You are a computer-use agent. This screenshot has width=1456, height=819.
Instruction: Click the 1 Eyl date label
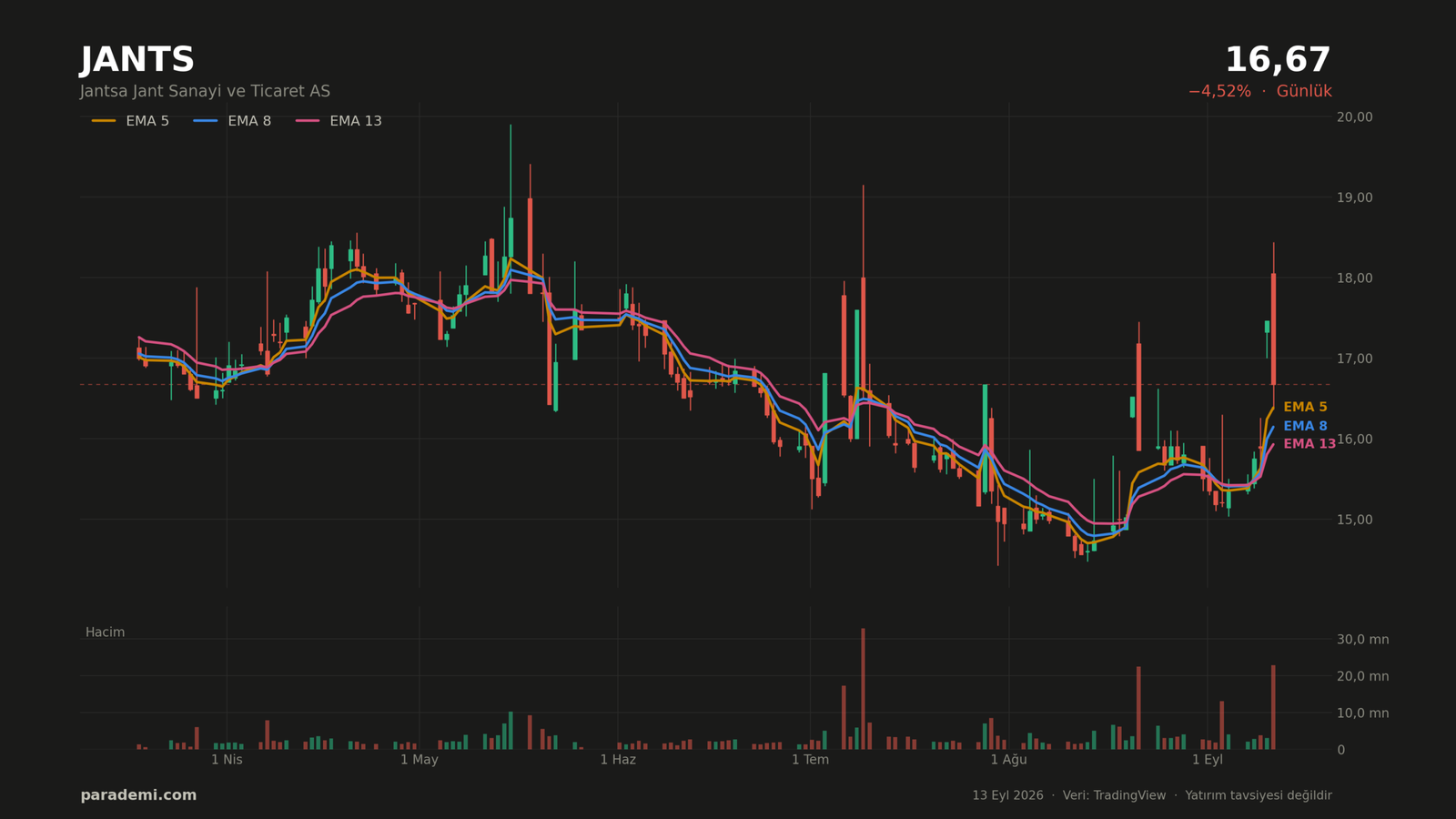coord(1208,760)
